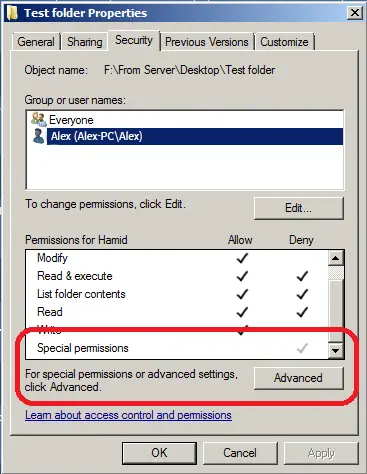Screen dimensions: 367x474
Task: Switch to the Previous Versions tab
Action: tap(207, 42)
